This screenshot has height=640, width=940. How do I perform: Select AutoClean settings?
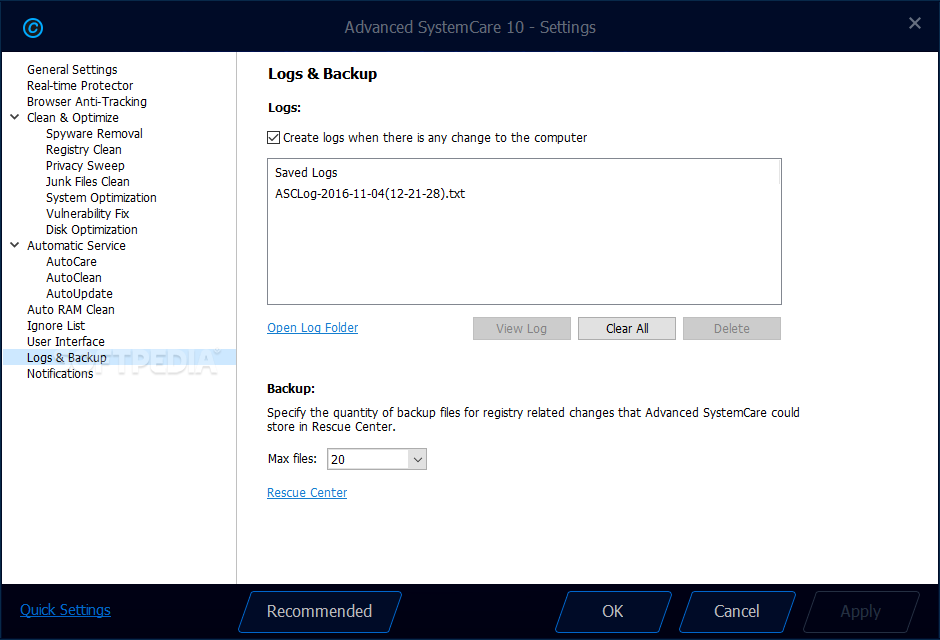pyautogui.click(x=74, y=277)
